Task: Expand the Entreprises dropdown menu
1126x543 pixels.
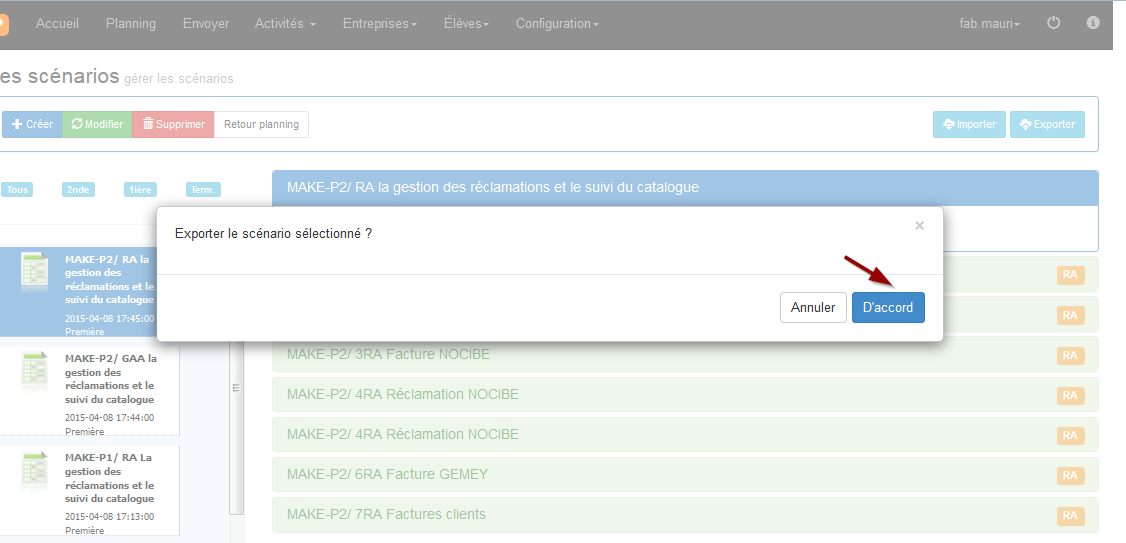Action: point(380,24)
